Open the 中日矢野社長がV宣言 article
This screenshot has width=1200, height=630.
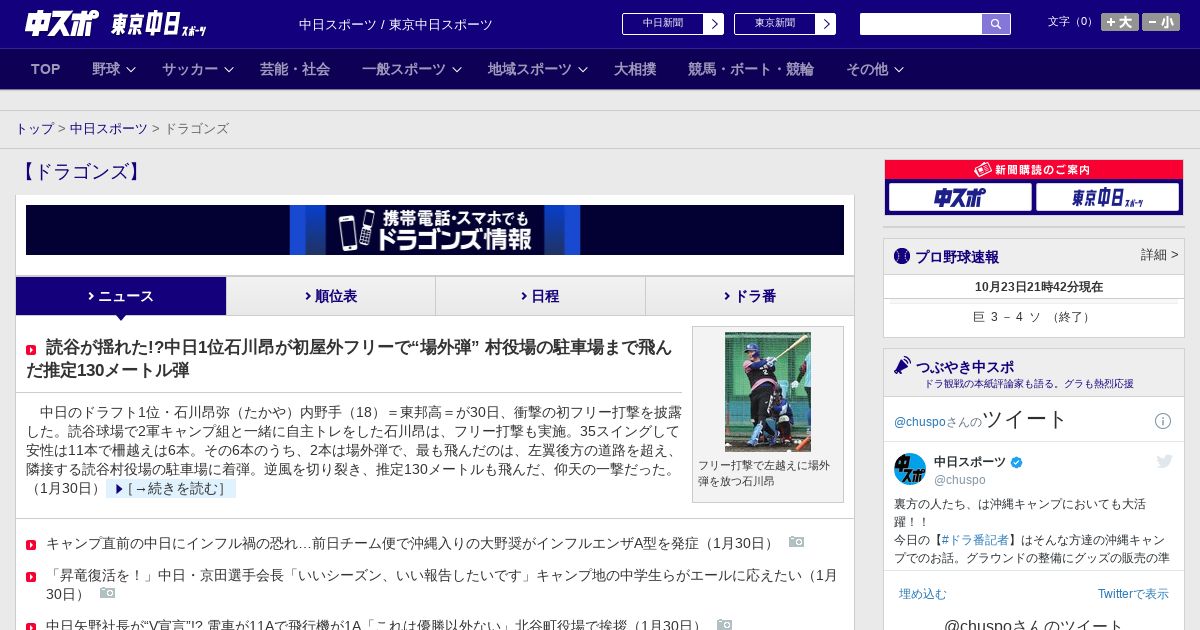(x=376, y=625)
